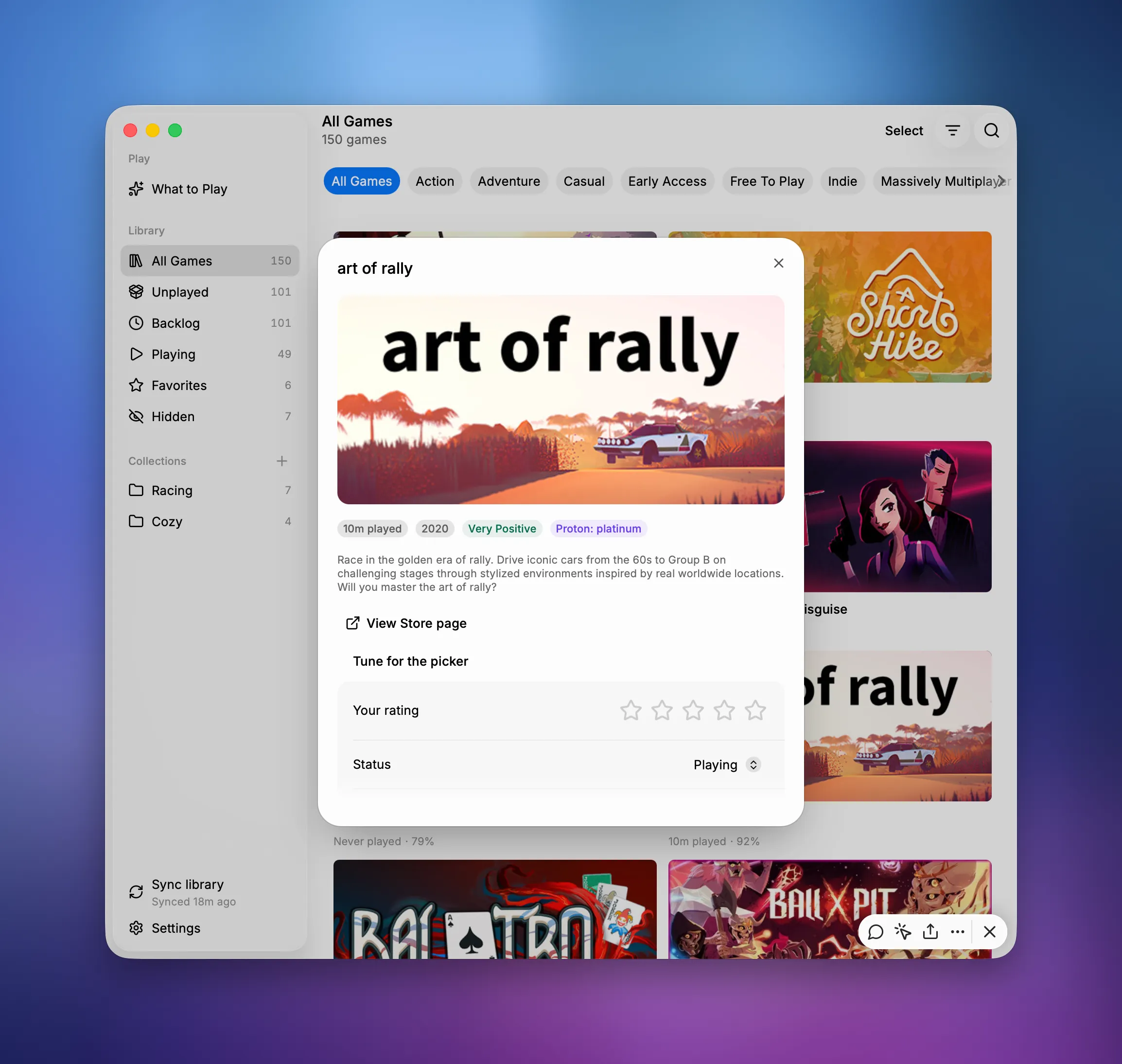Open Settings via the gear icon
1122x1064 pixels.
tap(136, 928)
